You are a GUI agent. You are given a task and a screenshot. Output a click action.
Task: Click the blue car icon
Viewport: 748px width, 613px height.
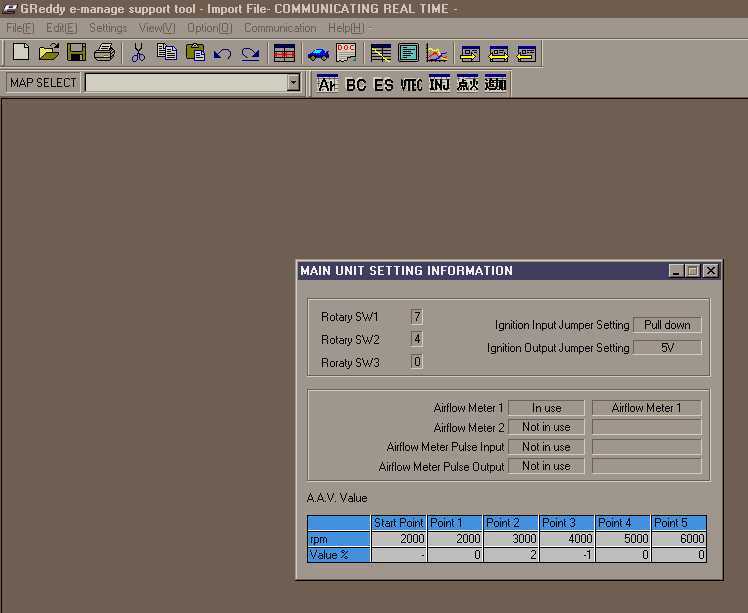coord(318,54)
